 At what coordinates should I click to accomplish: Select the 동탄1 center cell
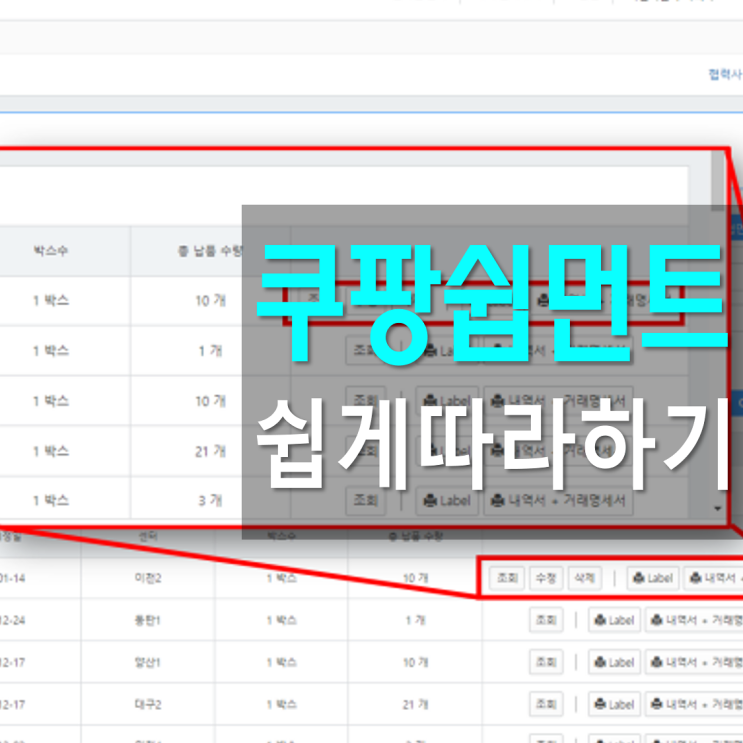(x=148, y=620)
